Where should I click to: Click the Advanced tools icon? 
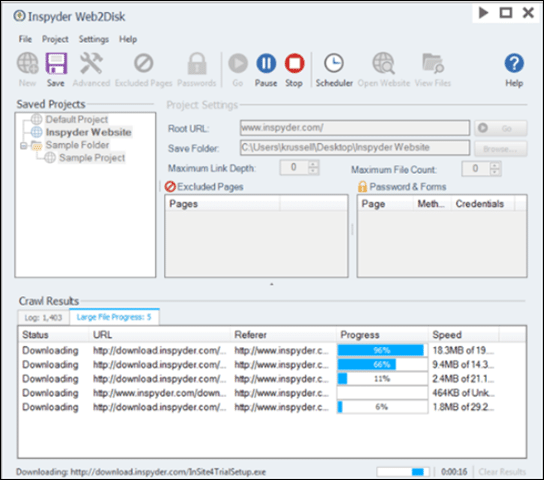pos(91,63)
